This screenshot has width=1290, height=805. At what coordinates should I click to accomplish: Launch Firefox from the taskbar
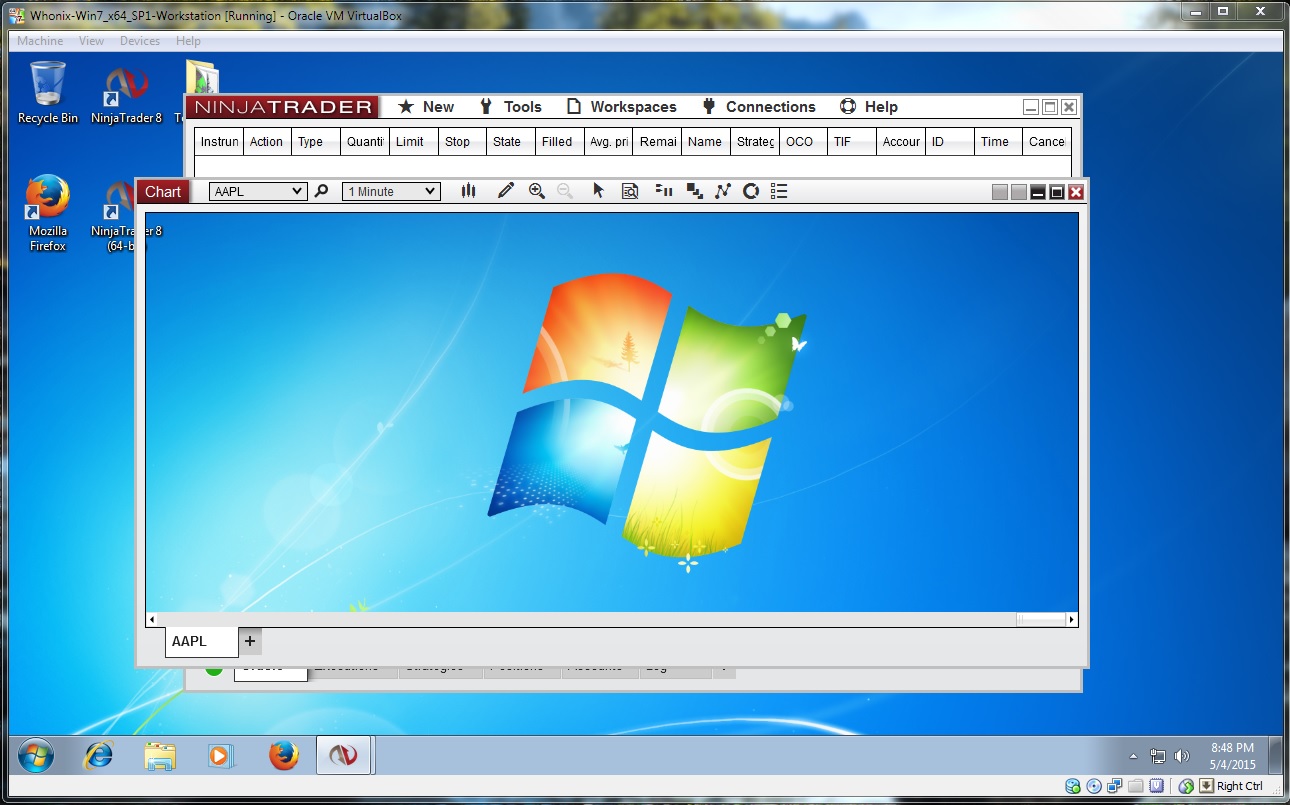[x=284, y=756]
